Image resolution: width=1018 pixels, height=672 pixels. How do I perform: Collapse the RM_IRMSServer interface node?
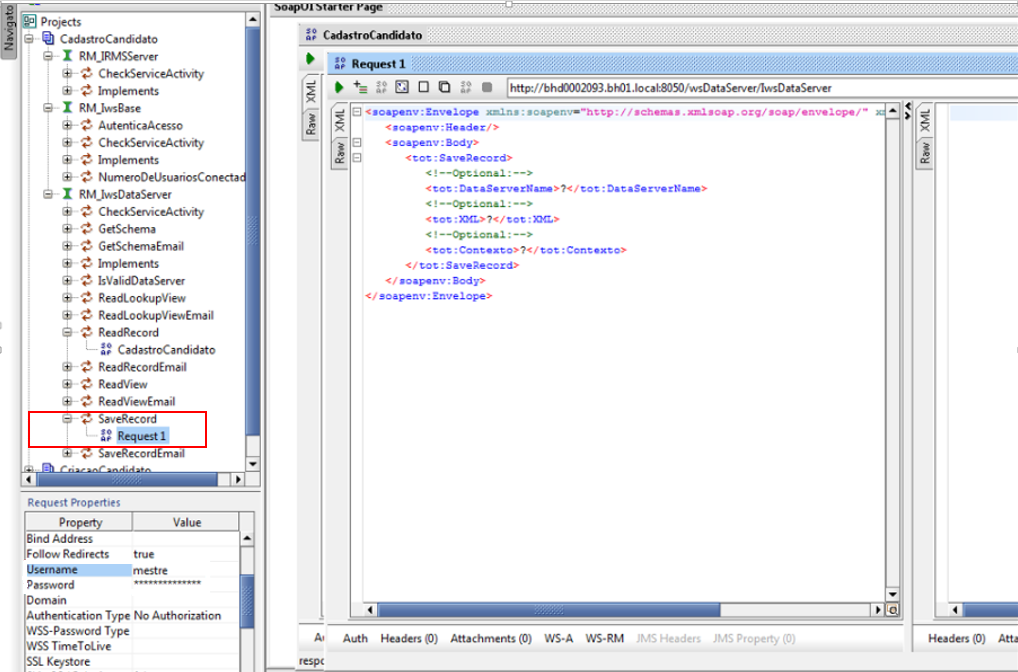point(48,56)
